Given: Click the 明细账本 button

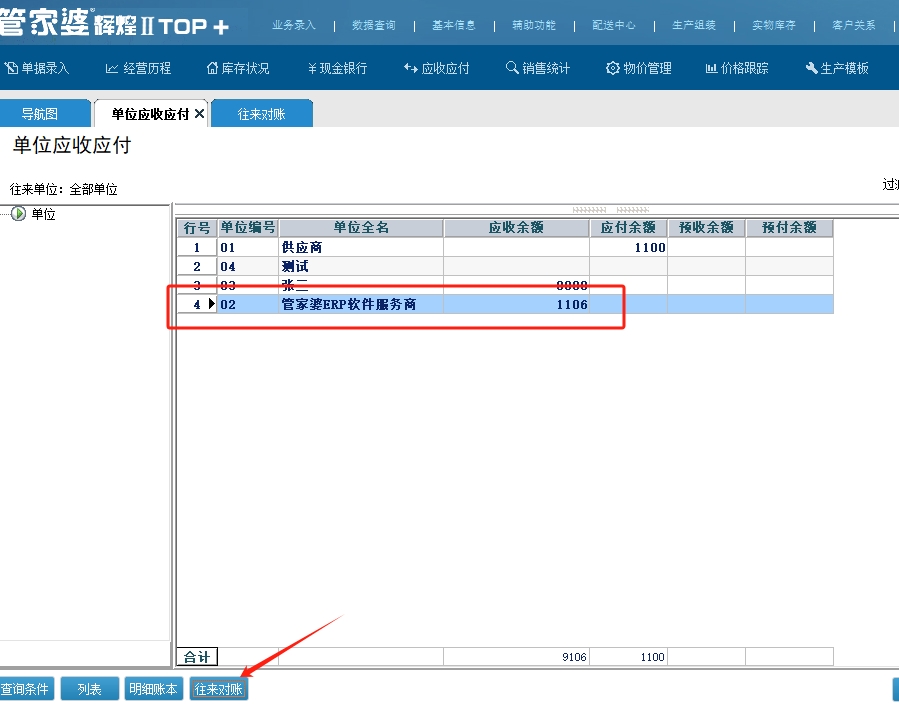Looking at the screenshot, I should click(x=153, y=689).
